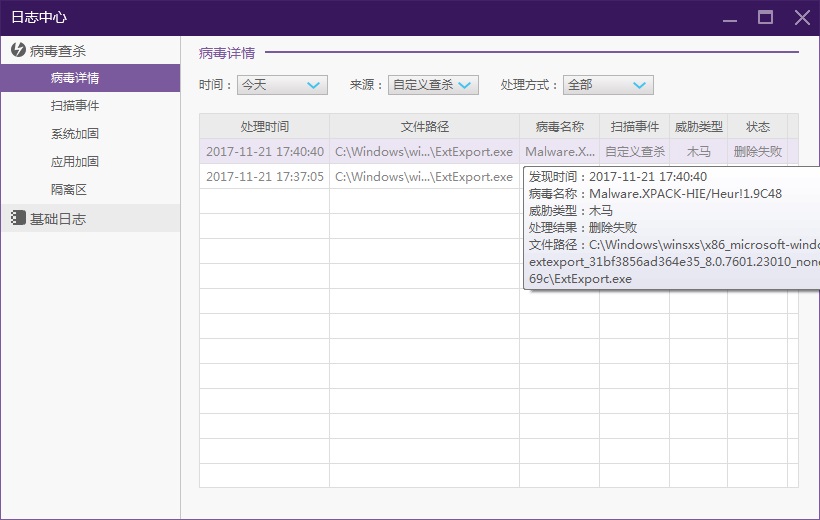Open the 时间 dropdown showing 今天
This screenshot has width=820, height=520.
click(x=282, y=85)
